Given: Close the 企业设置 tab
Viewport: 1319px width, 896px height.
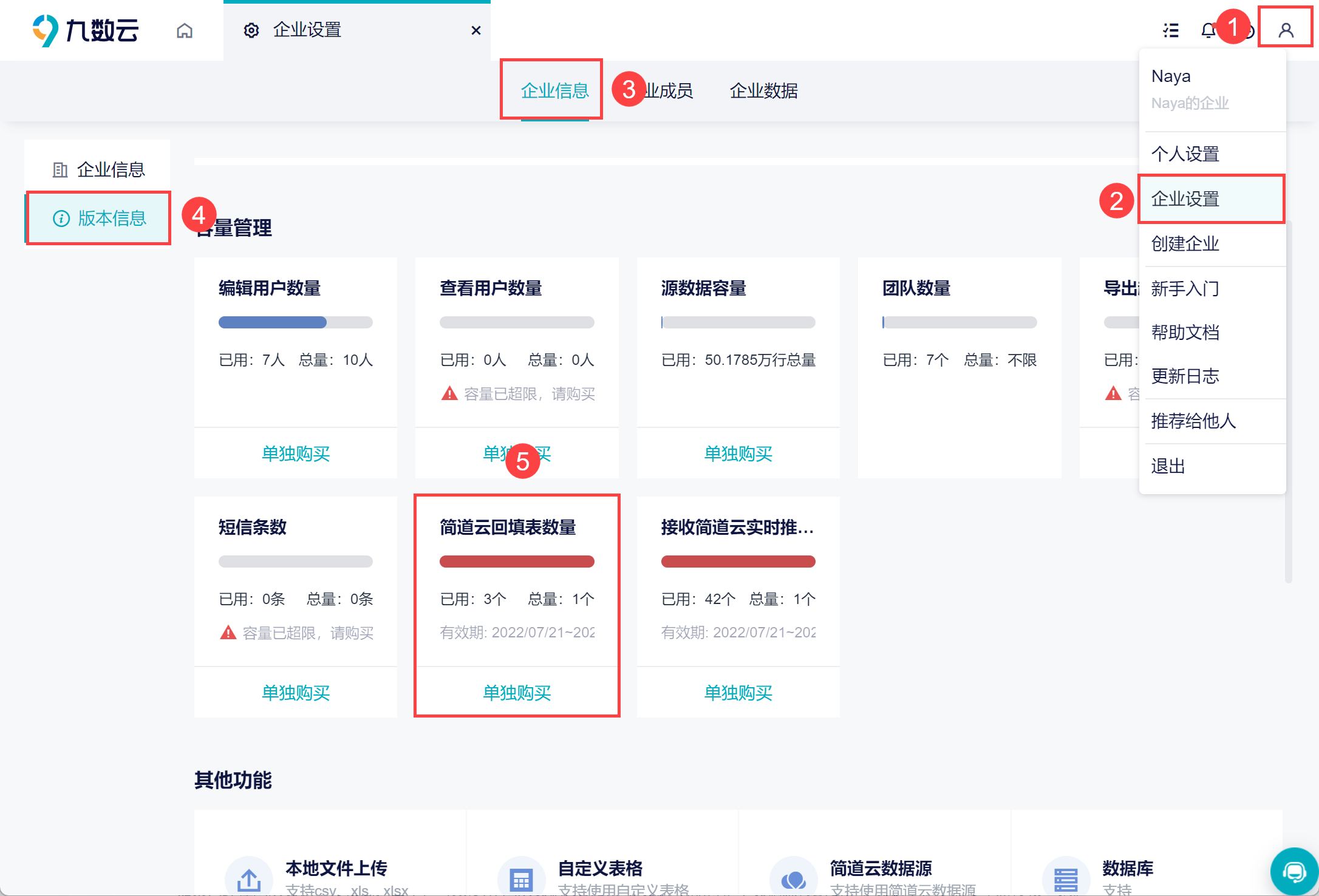Looking at the screenshot, I should [476, 30].
